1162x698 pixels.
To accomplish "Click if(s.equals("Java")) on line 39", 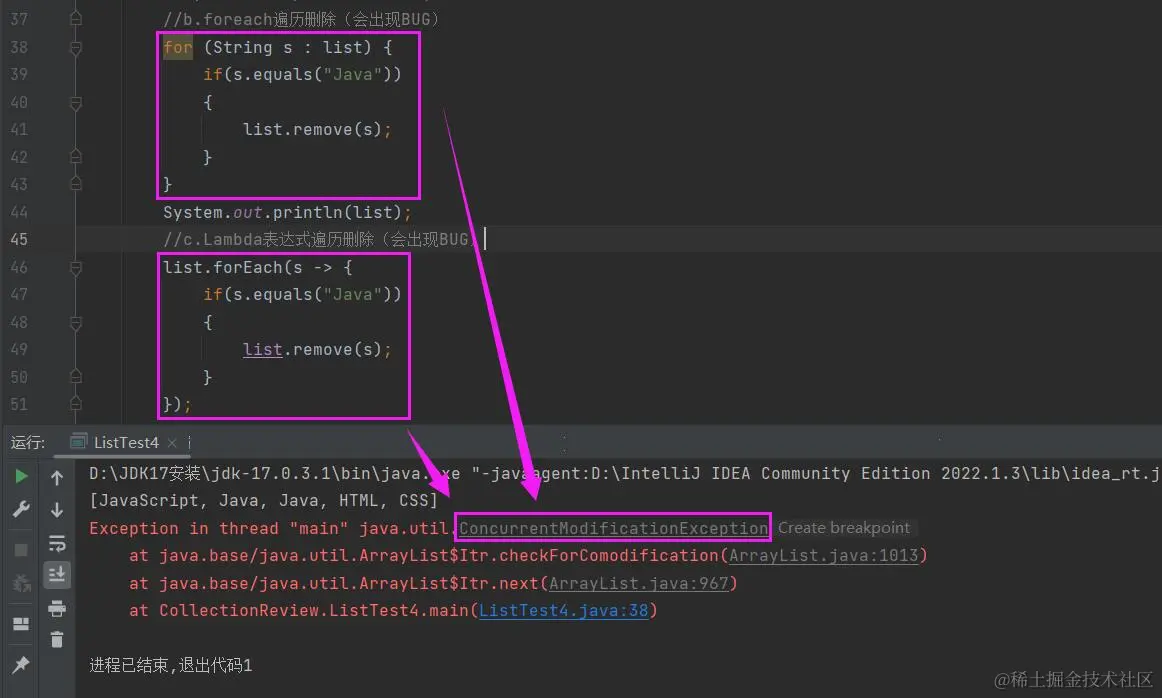I will click(x=302, y=75).
